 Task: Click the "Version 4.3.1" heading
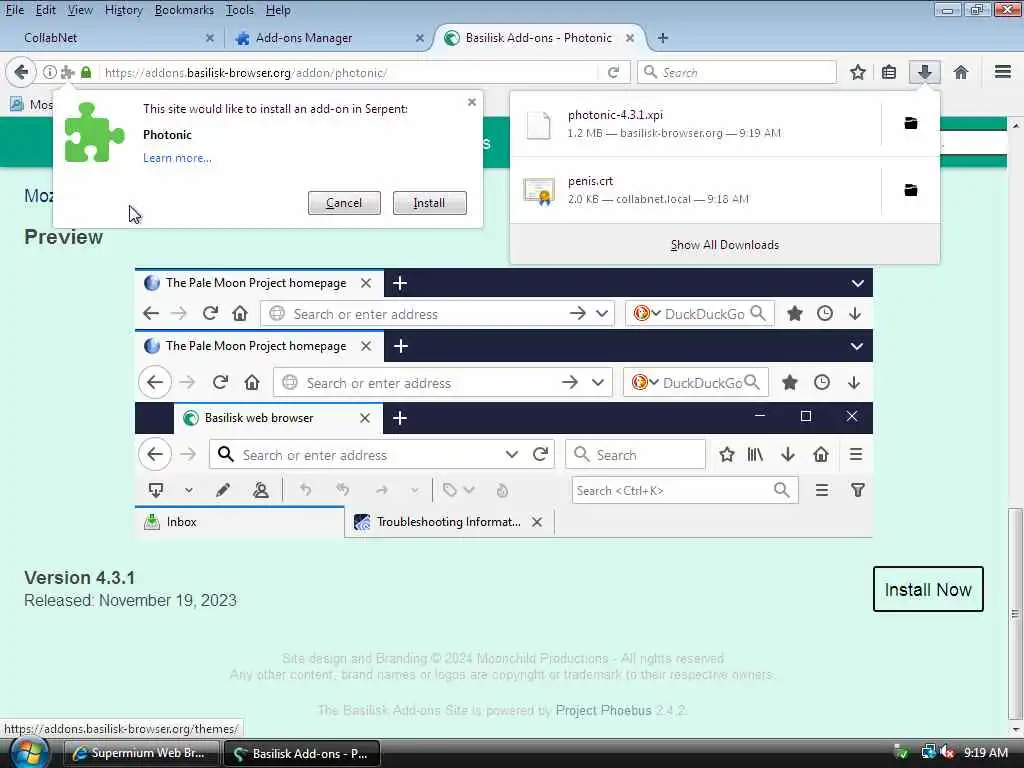[x=80, y=578]
